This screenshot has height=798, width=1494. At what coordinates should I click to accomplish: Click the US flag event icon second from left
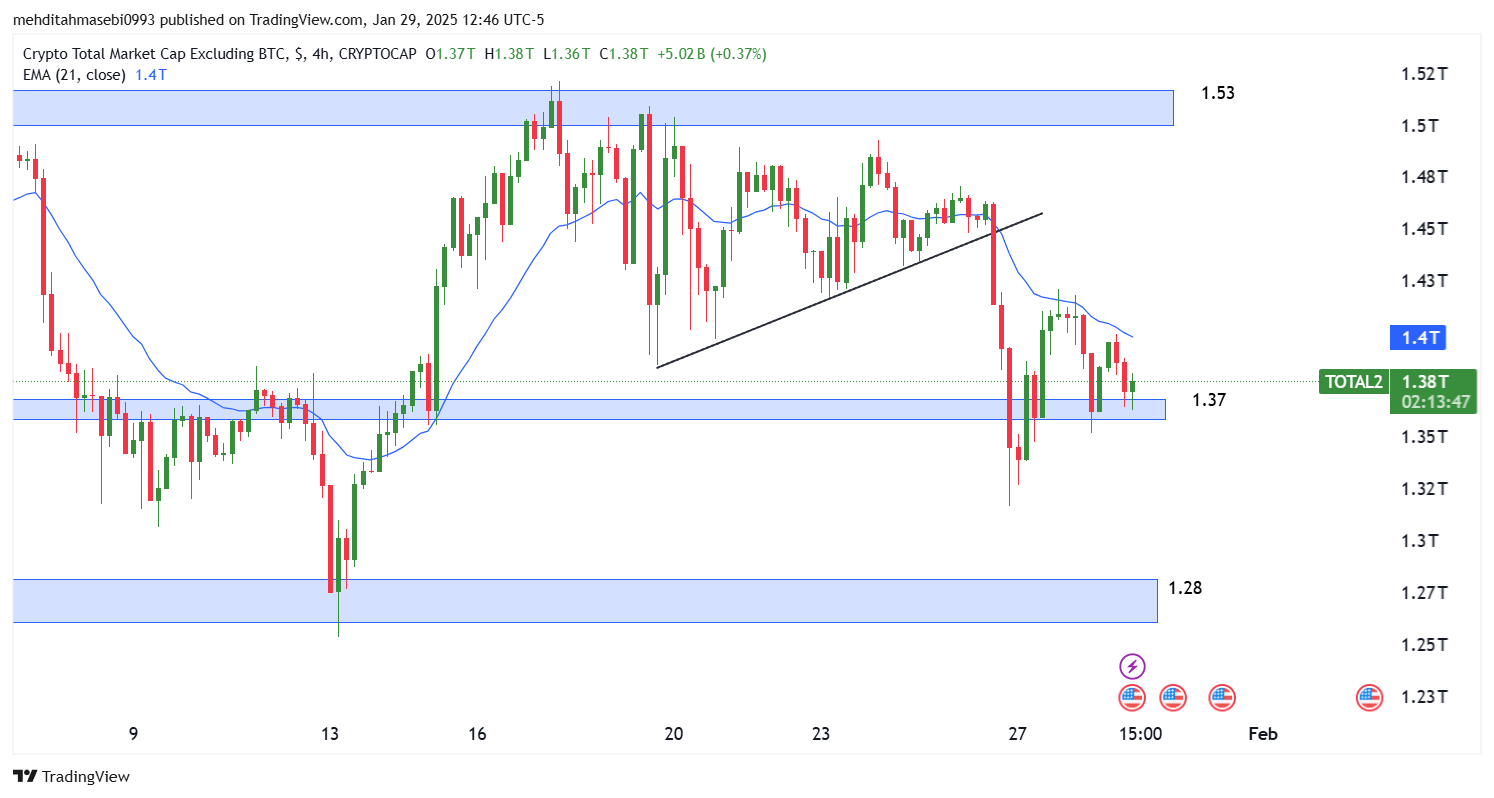[x=1172, y=697]
